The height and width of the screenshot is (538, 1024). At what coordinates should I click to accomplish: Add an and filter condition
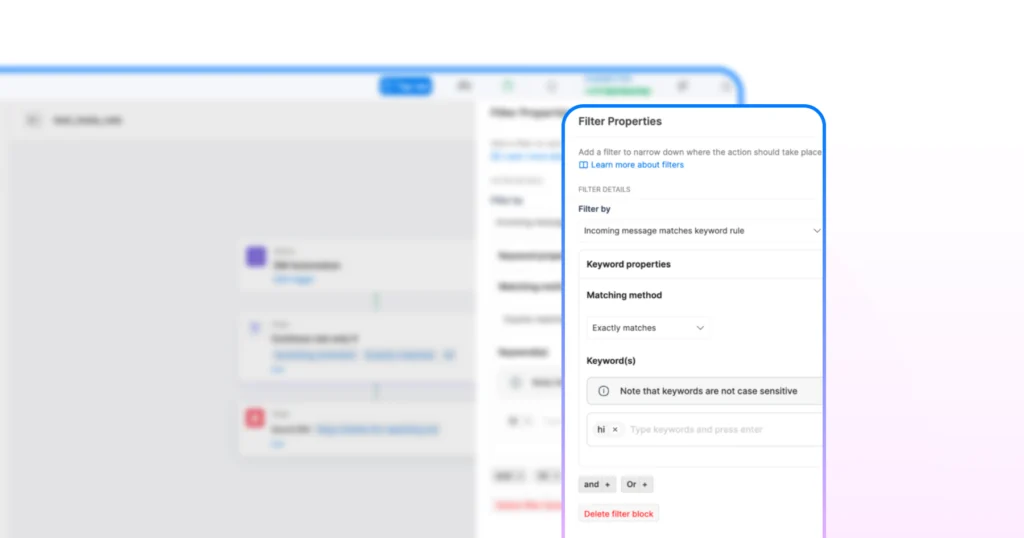coord(597,484)
